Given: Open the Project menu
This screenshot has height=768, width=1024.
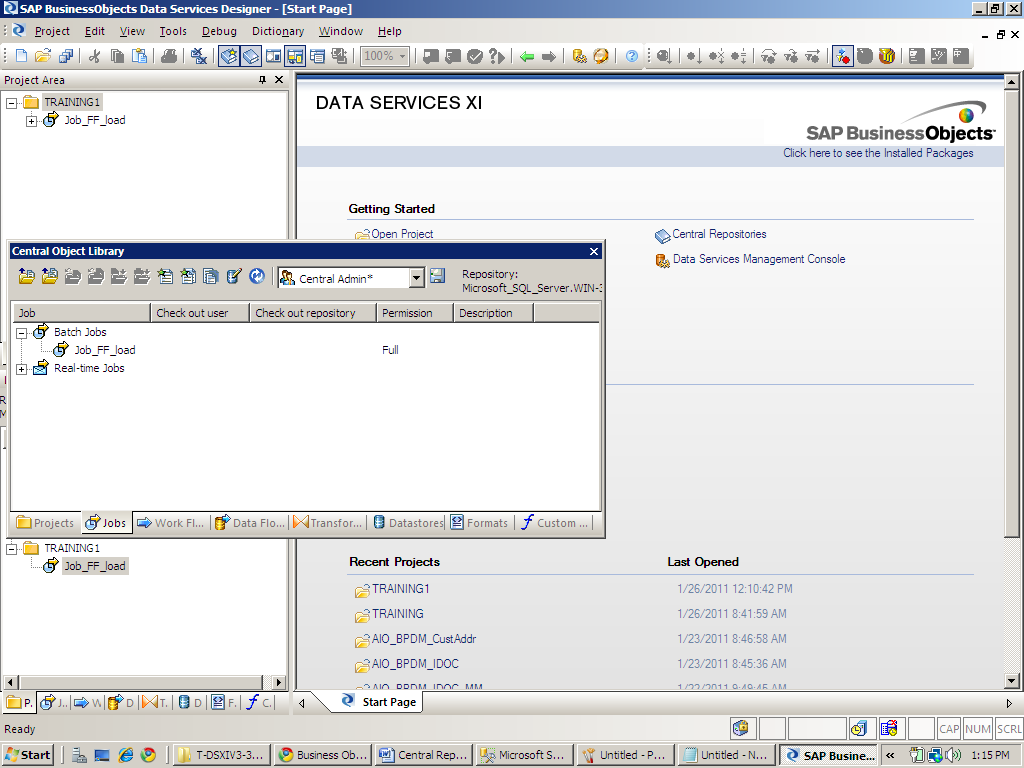Looking at the screenshot, I should point(52,31).
